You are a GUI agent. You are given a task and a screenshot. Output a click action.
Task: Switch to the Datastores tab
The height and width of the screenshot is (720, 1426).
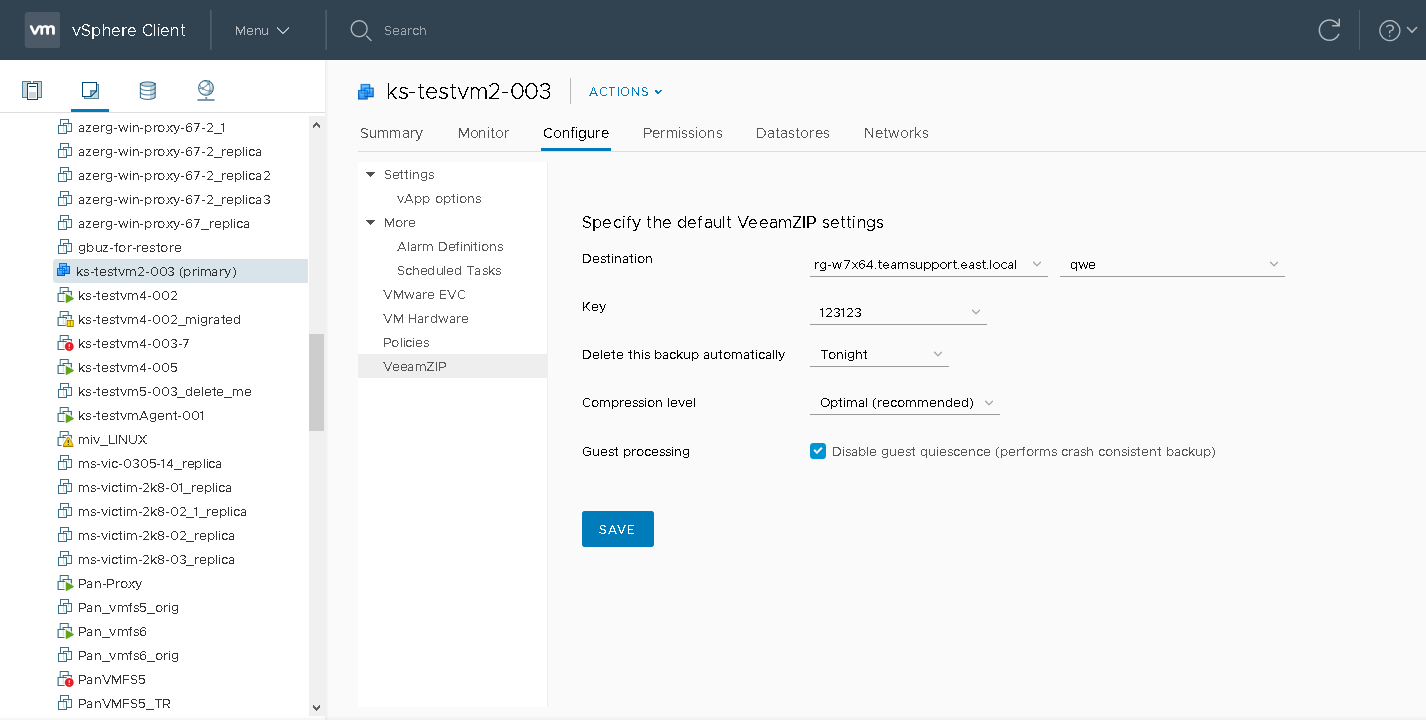793,133
